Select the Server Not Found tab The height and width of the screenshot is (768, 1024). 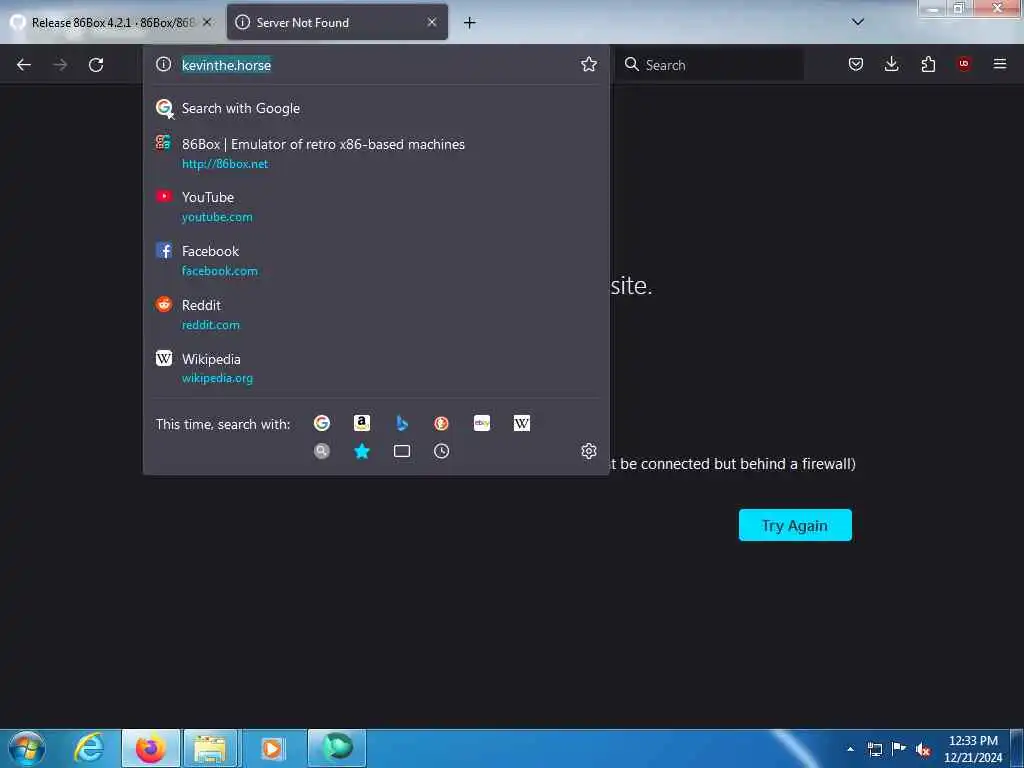(x=337, y=22)
